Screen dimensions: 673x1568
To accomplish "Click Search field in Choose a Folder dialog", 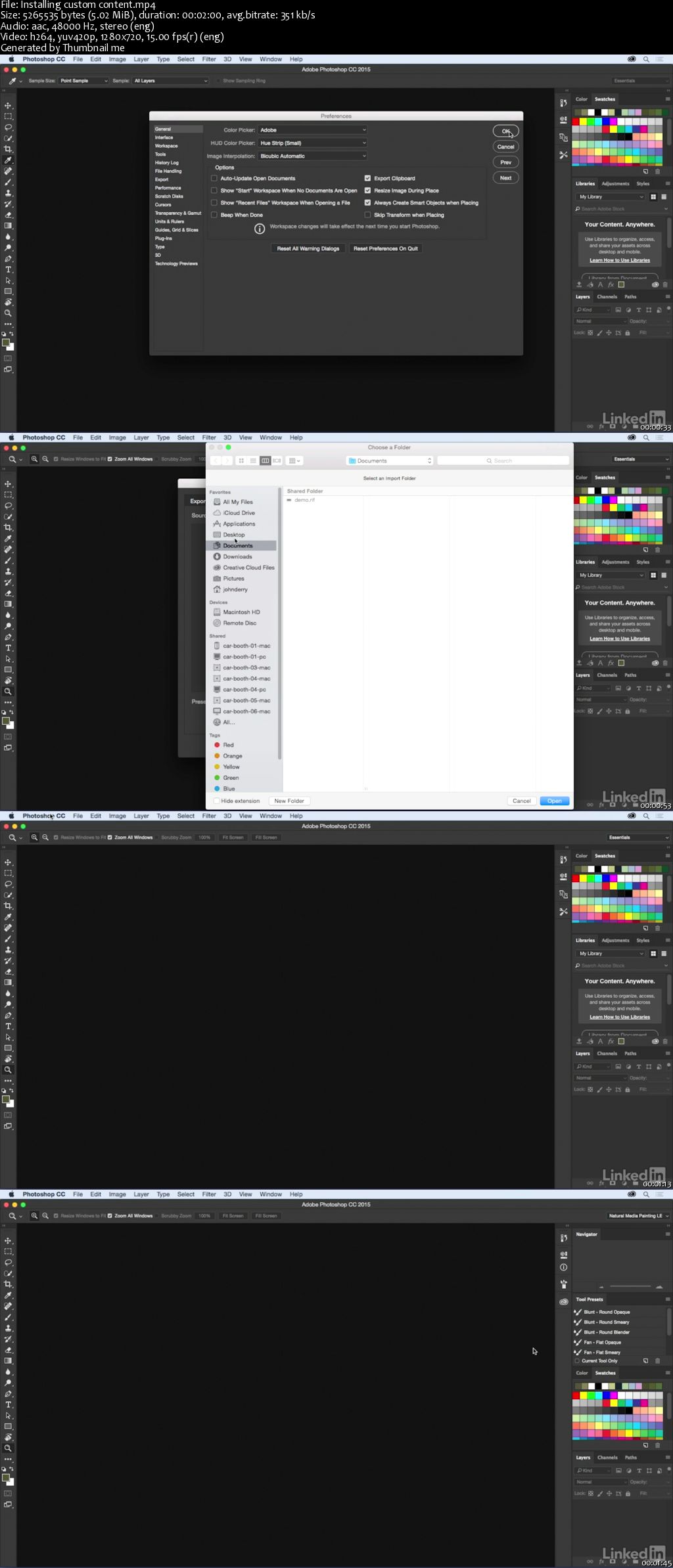I will 503,460.
